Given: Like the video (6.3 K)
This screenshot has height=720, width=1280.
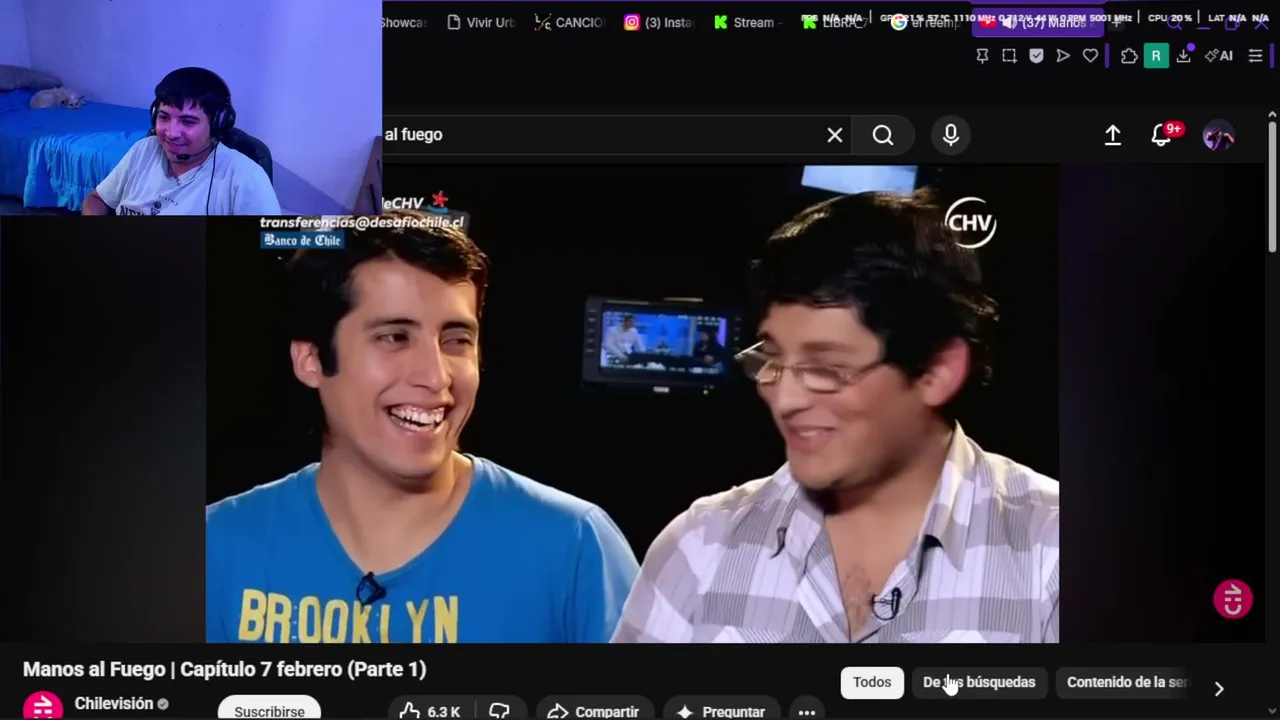Looking at the screenshot, I should tap(429, 711).
